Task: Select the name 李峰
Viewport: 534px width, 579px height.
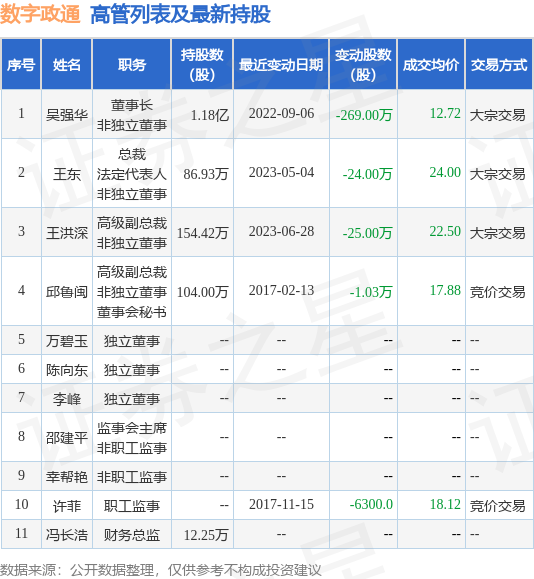Action: click(67, 399)
